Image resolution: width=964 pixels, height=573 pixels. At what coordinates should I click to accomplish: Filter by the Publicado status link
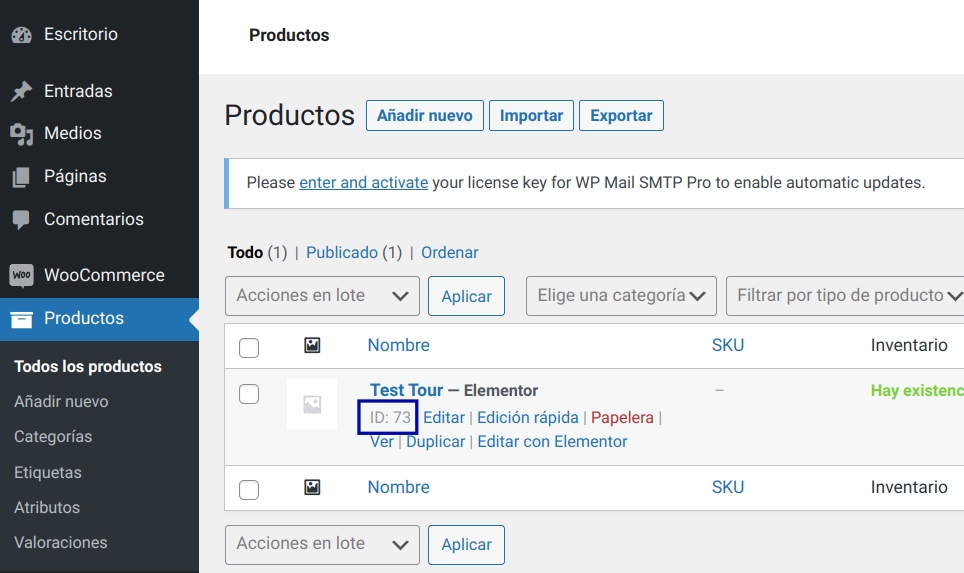tap(342, 253)
